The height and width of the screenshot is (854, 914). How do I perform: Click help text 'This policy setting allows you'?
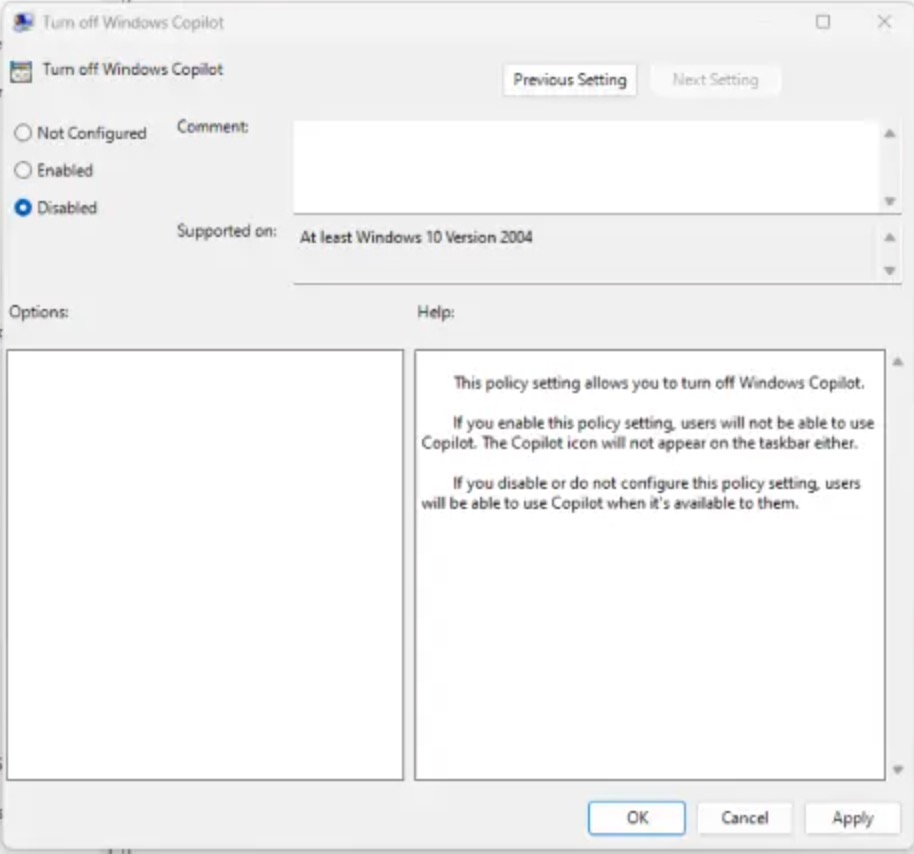659,383
